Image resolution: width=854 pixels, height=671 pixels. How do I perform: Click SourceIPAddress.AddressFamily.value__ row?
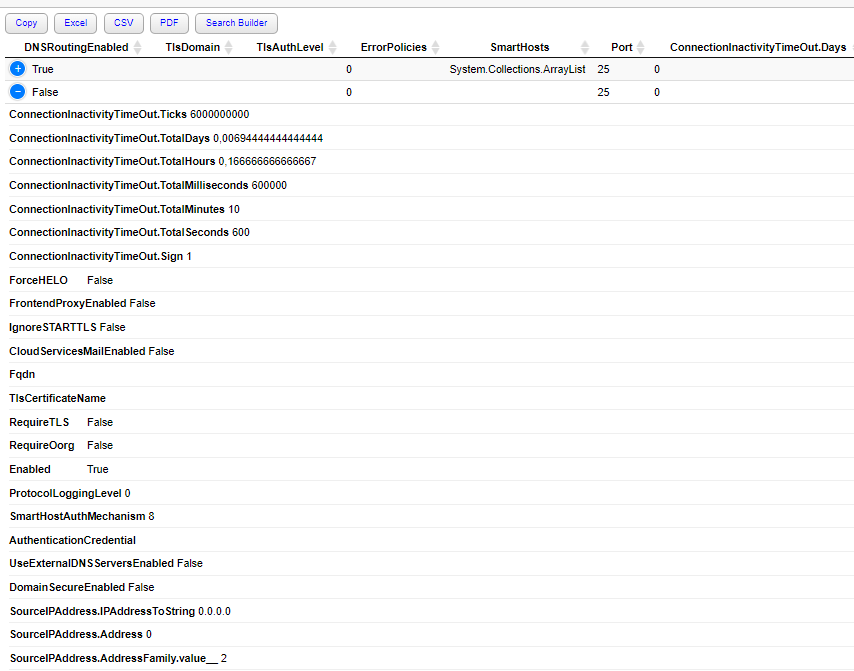429,658
